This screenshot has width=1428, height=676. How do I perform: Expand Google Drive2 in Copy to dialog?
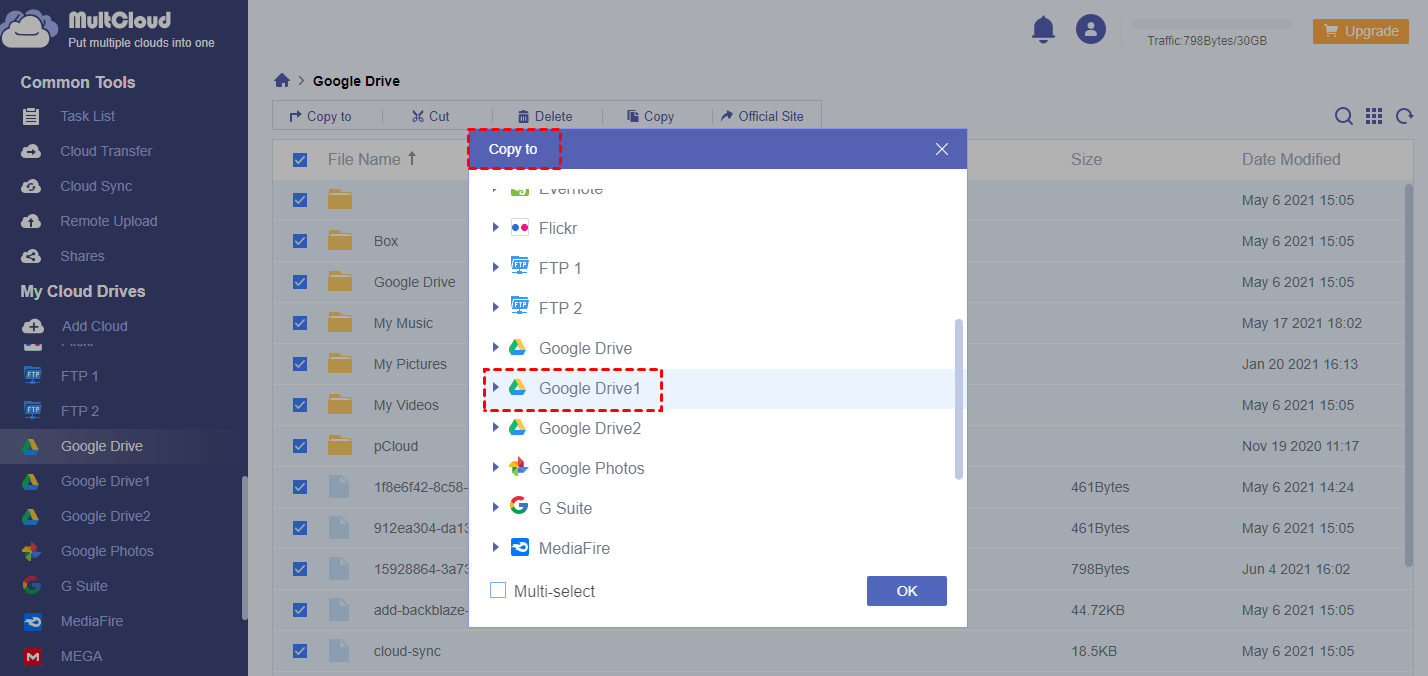pos(495,428)
